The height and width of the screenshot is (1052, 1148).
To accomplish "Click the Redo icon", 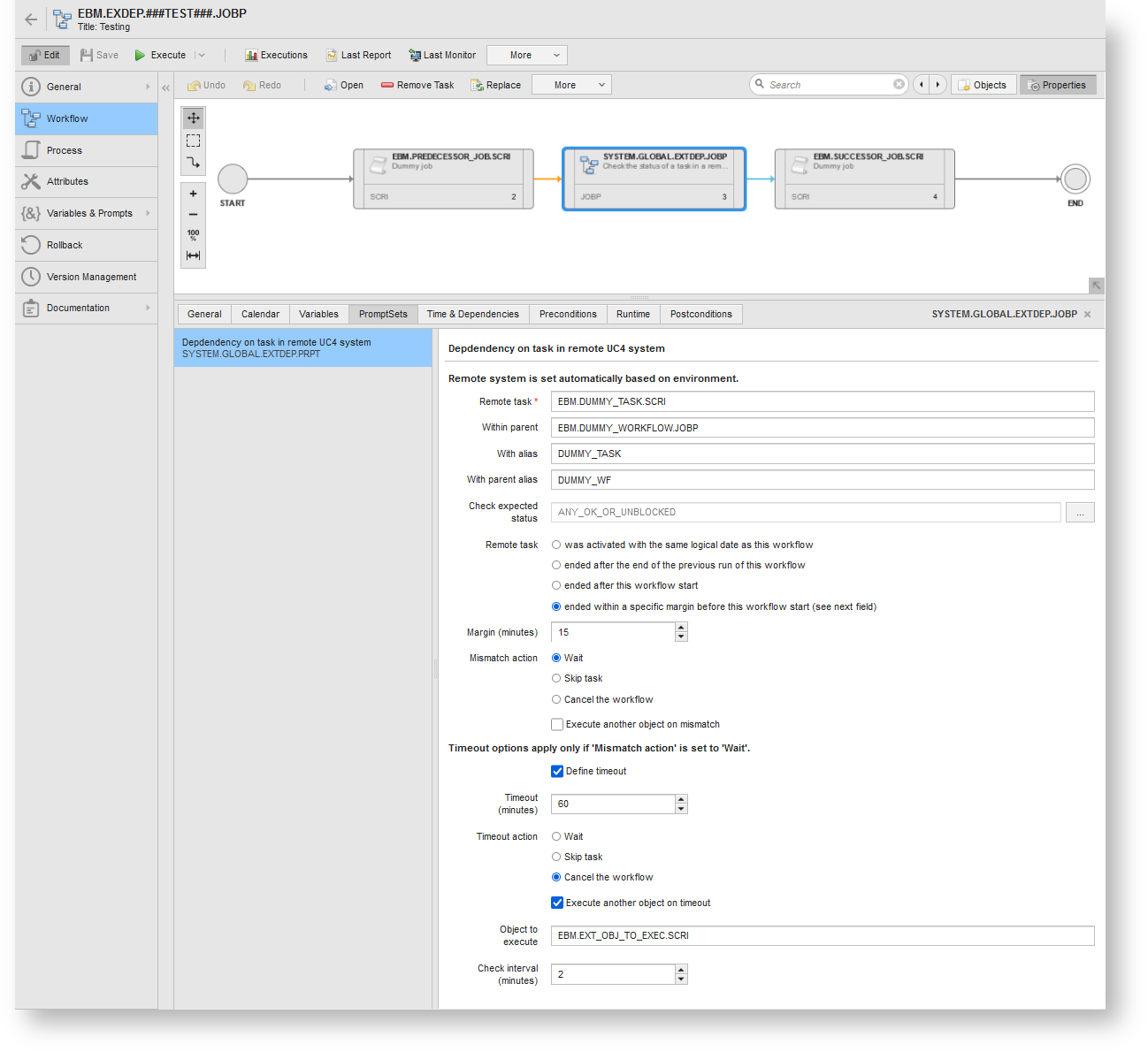I will click(x=249, y=86).
